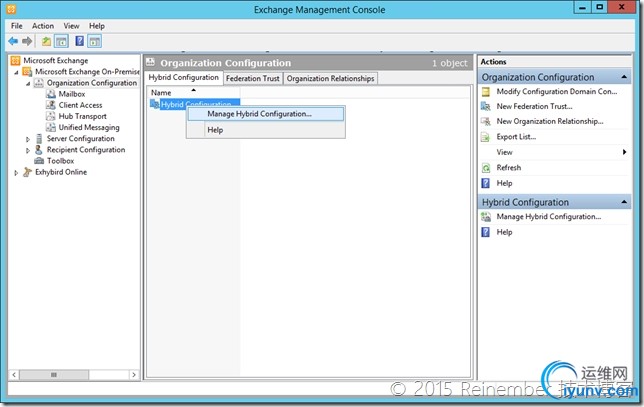Click the New Federation Trust icon
This screenshot has height=407, width=644.
pyautogui.click(x=486, y=106)
